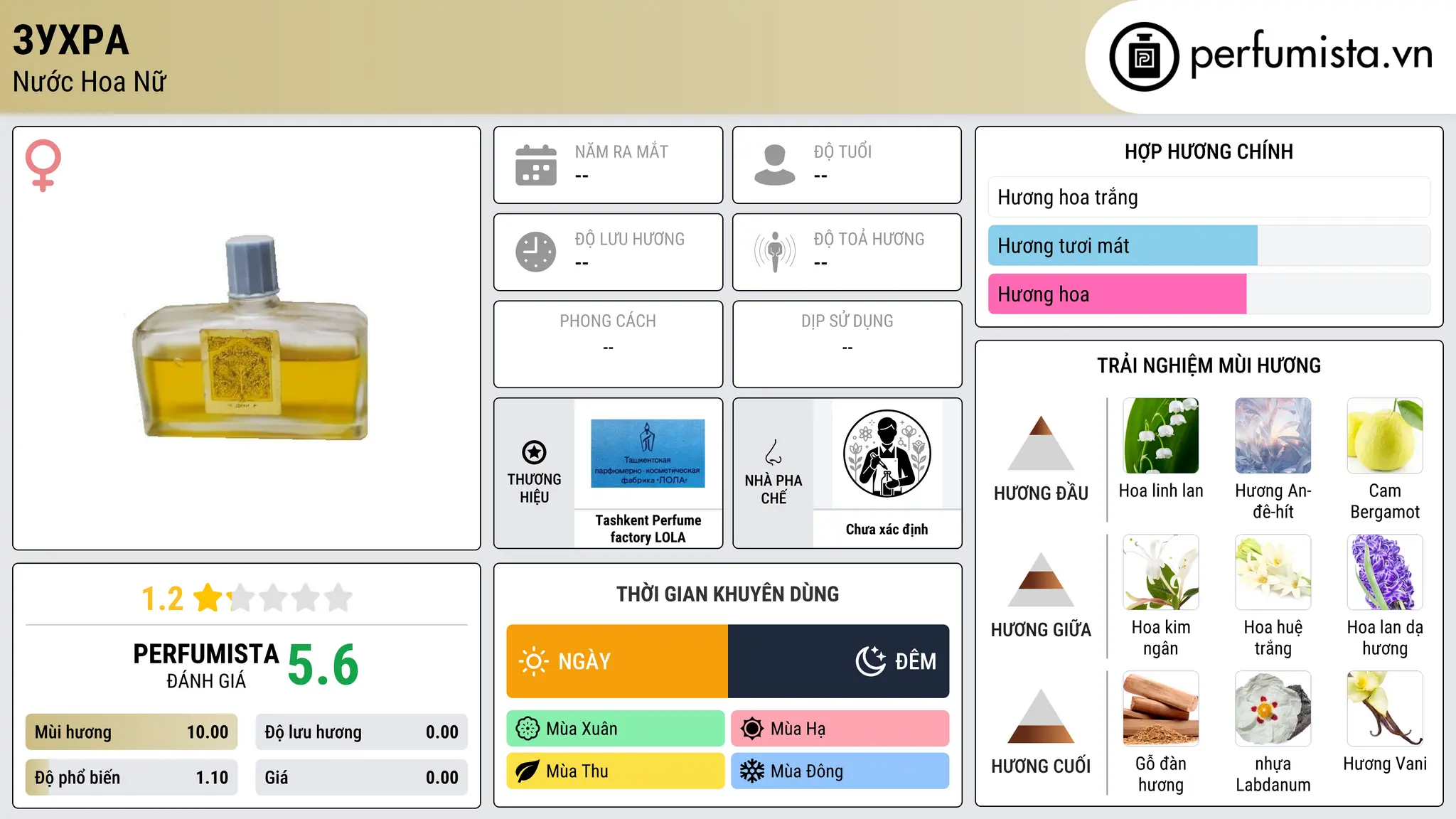Click the leaf icon for Mùa Thu
1456x819 pixels.
[x=528, y=771]
